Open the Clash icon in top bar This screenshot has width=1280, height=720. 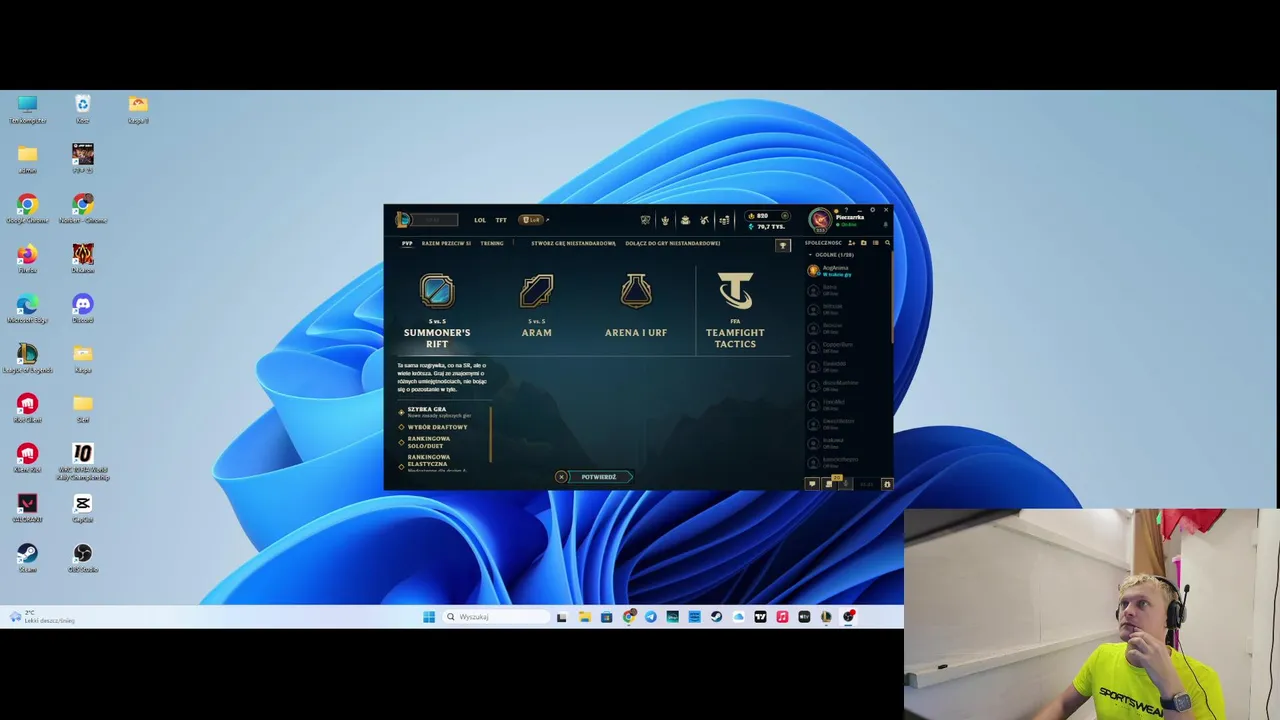(x=645, y=220)
